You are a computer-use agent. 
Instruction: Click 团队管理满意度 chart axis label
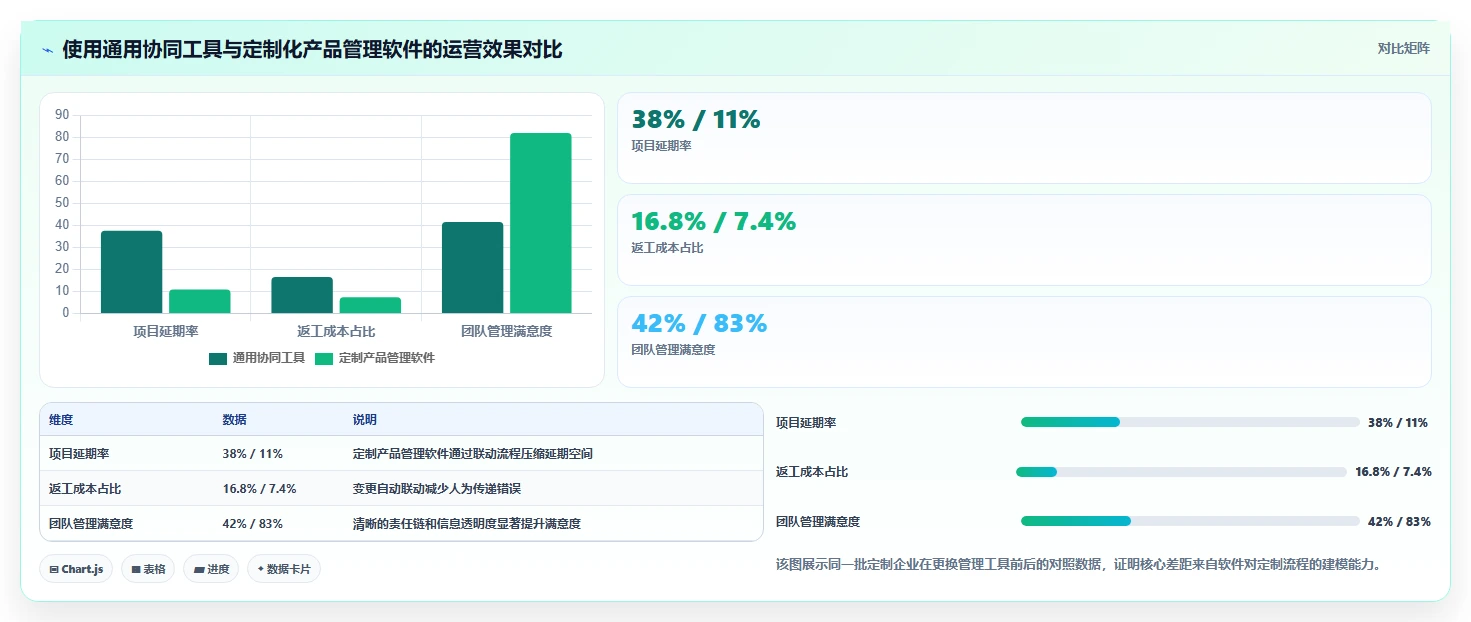click(506, 331)
